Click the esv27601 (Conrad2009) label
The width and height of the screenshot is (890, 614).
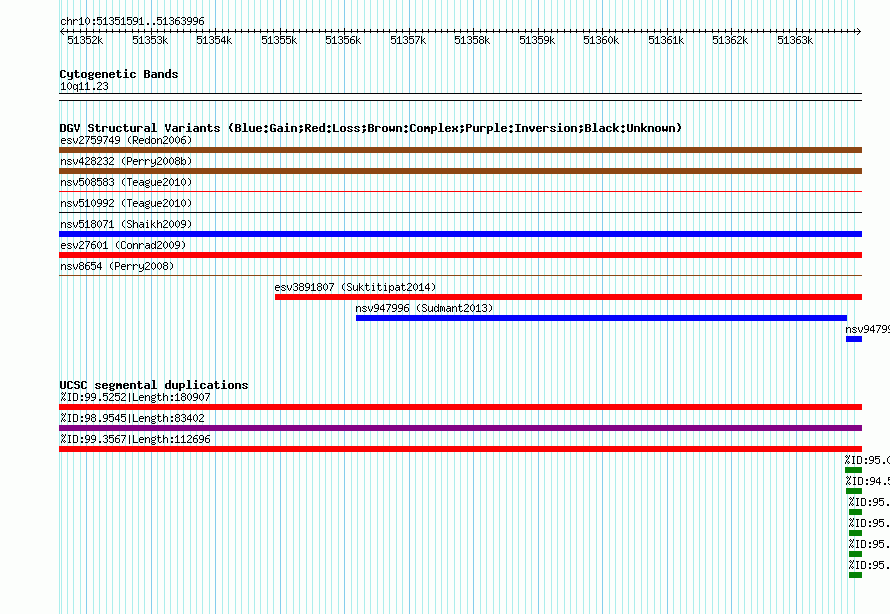click(123, 245)
